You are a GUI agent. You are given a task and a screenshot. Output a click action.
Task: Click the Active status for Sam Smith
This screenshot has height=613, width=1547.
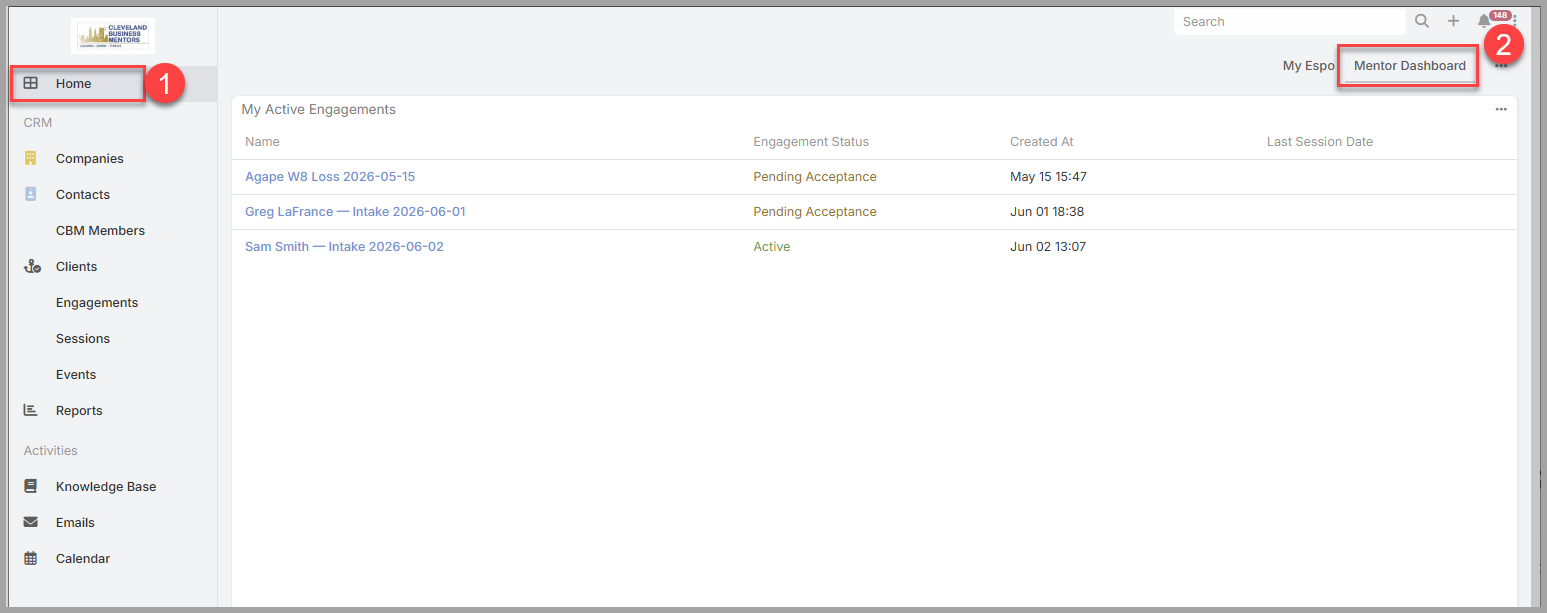pos(772,247)
